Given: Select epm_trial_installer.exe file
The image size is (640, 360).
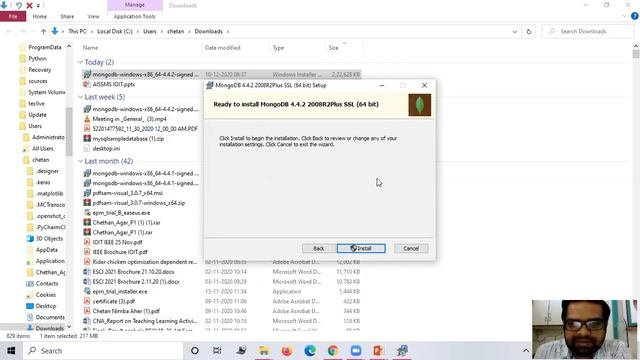Looking at the screenshot, I should (120, 291).
